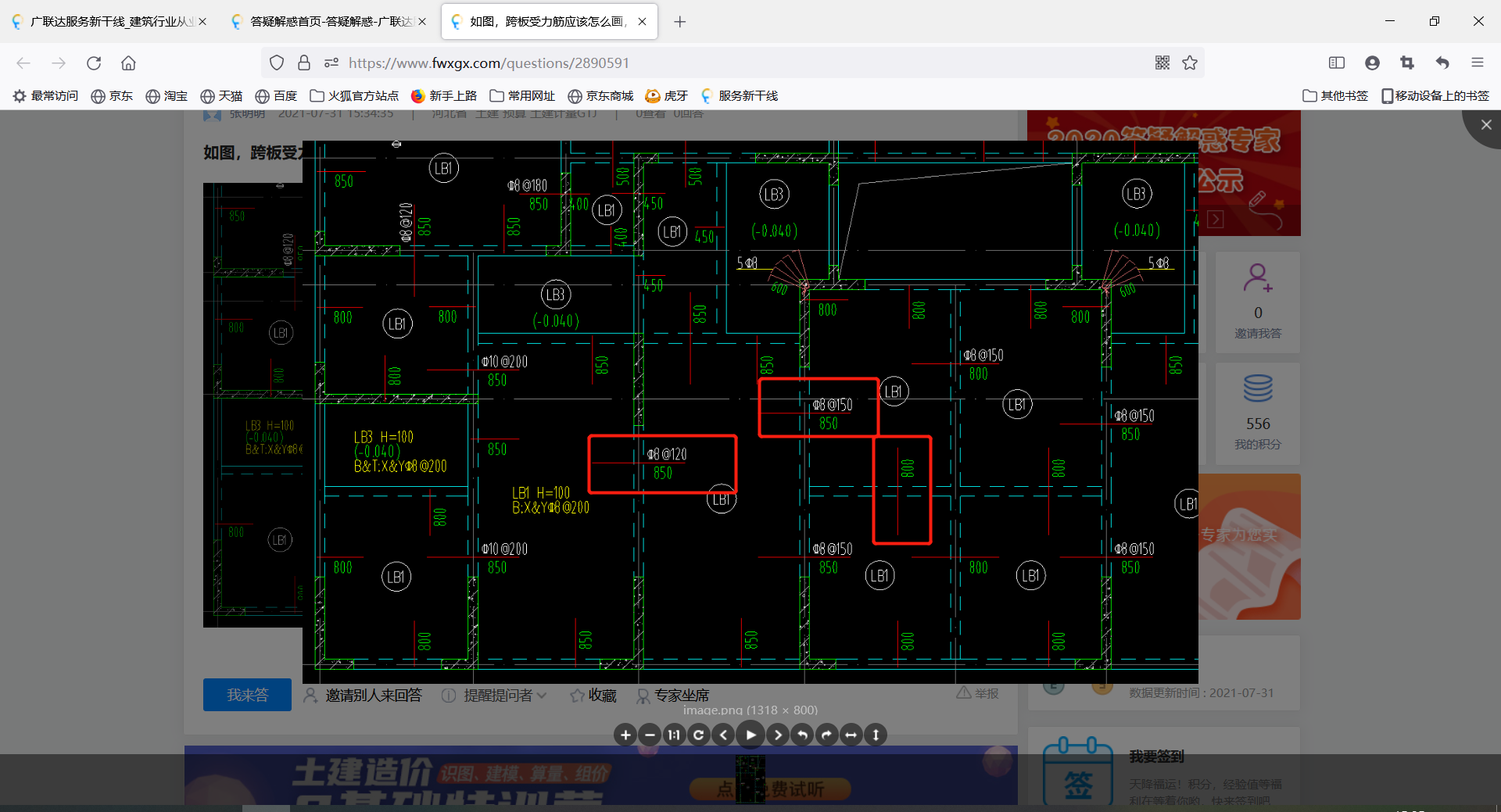Open site permissions icon in address bar
This screenshot has width=1501, height=812.
(x=331, y=63)
